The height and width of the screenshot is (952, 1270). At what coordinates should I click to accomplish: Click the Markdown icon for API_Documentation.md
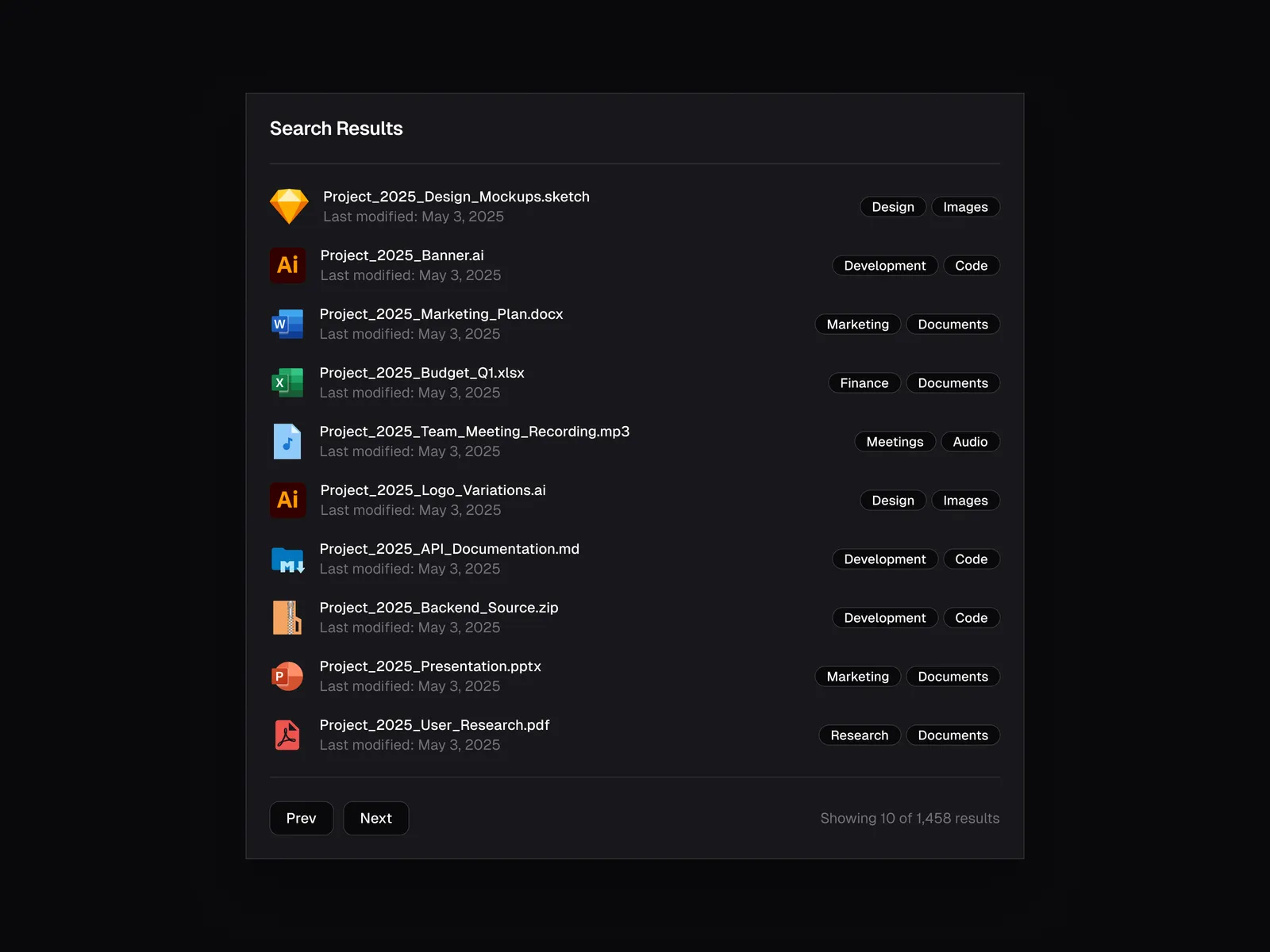287,560
